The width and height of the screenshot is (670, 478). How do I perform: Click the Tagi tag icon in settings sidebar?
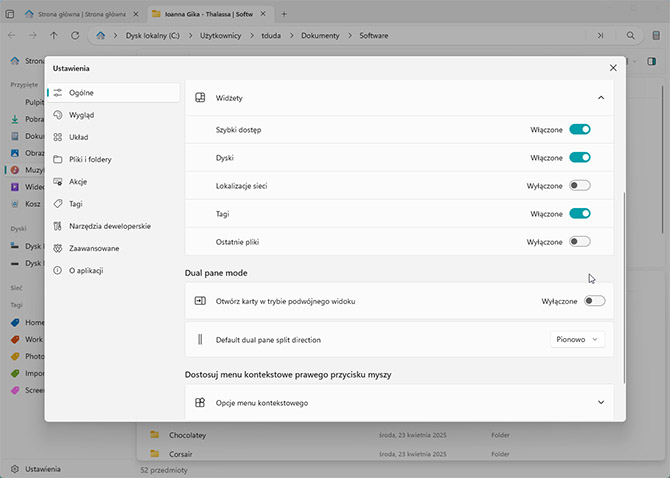pos(59,203)
